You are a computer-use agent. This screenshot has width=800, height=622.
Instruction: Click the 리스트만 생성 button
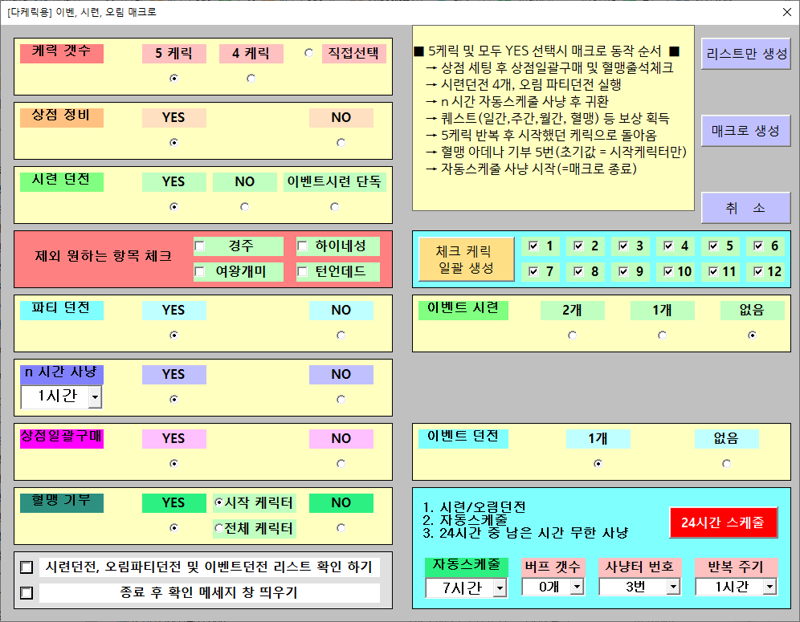pyautogui.click(x=745, y=54)
